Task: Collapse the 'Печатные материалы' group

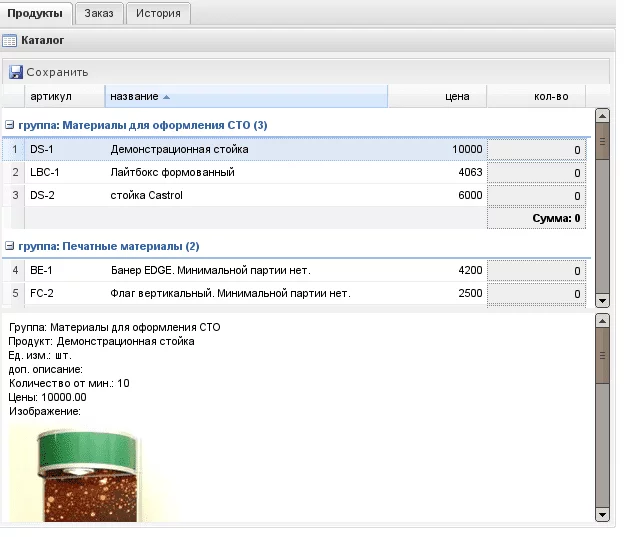Action: (10, 246)
